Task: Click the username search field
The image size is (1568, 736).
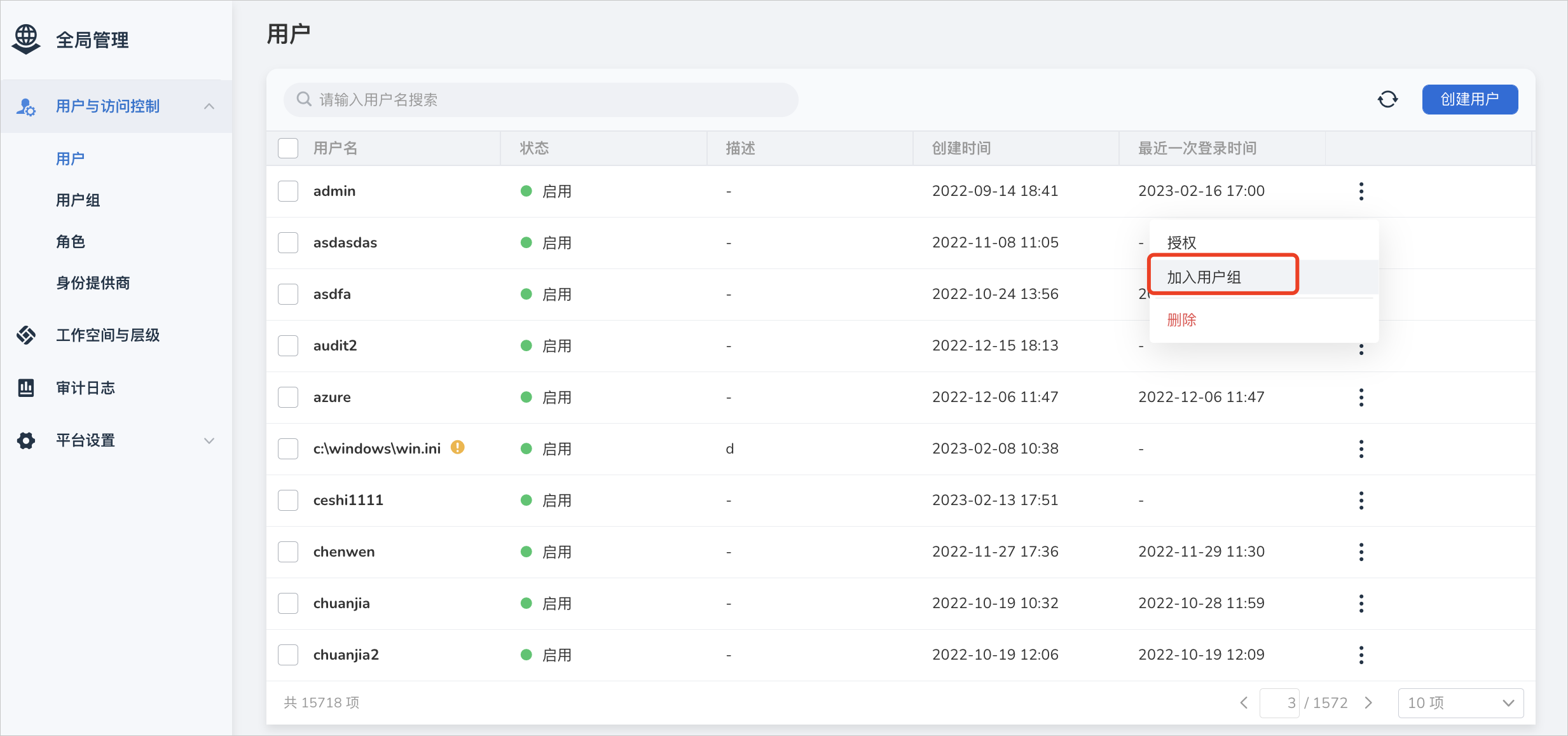Action: [x=541, y=99]
